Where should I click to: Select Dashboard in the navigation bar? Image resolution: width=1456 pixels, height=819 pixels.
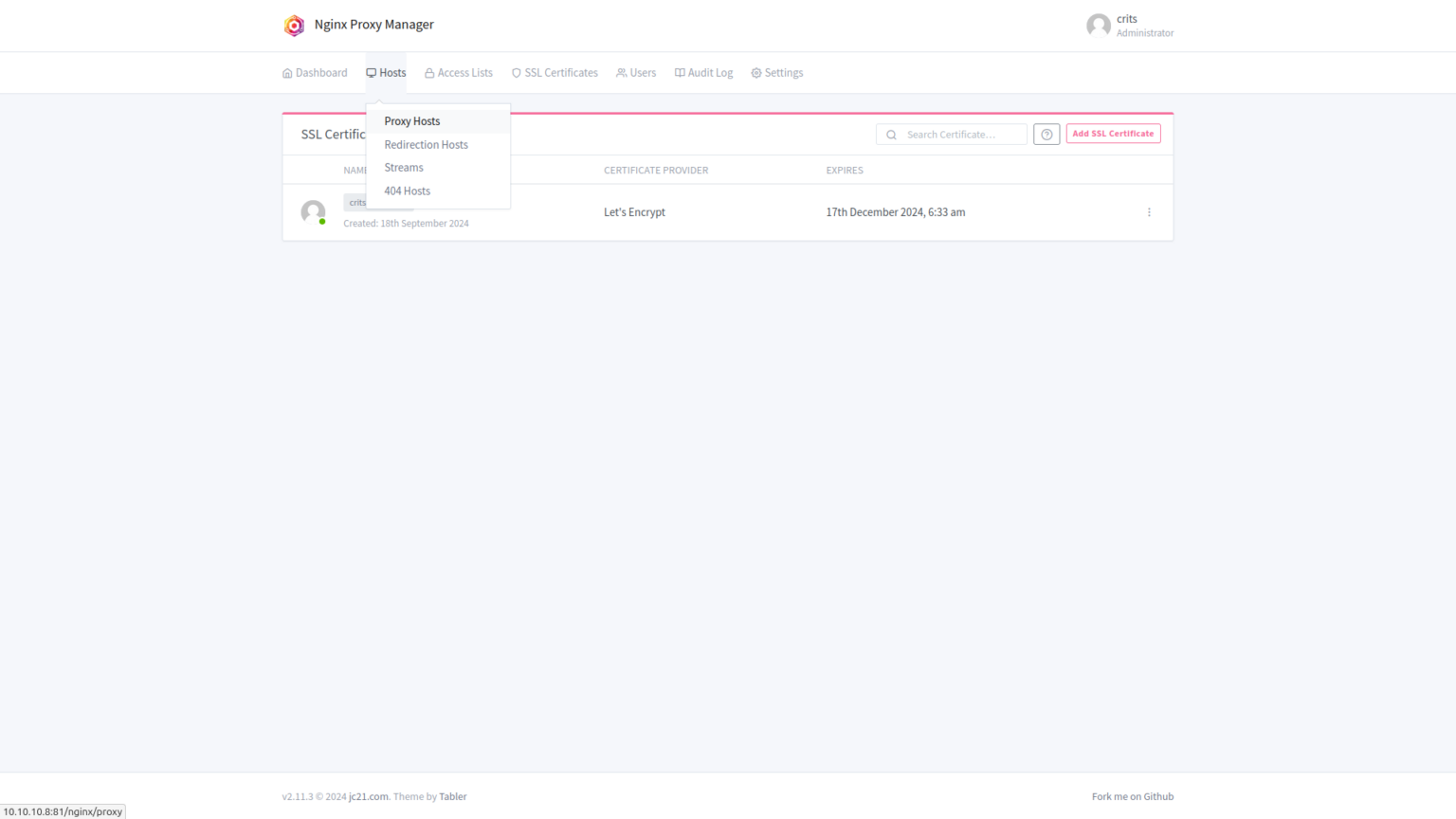pos(314,72)
